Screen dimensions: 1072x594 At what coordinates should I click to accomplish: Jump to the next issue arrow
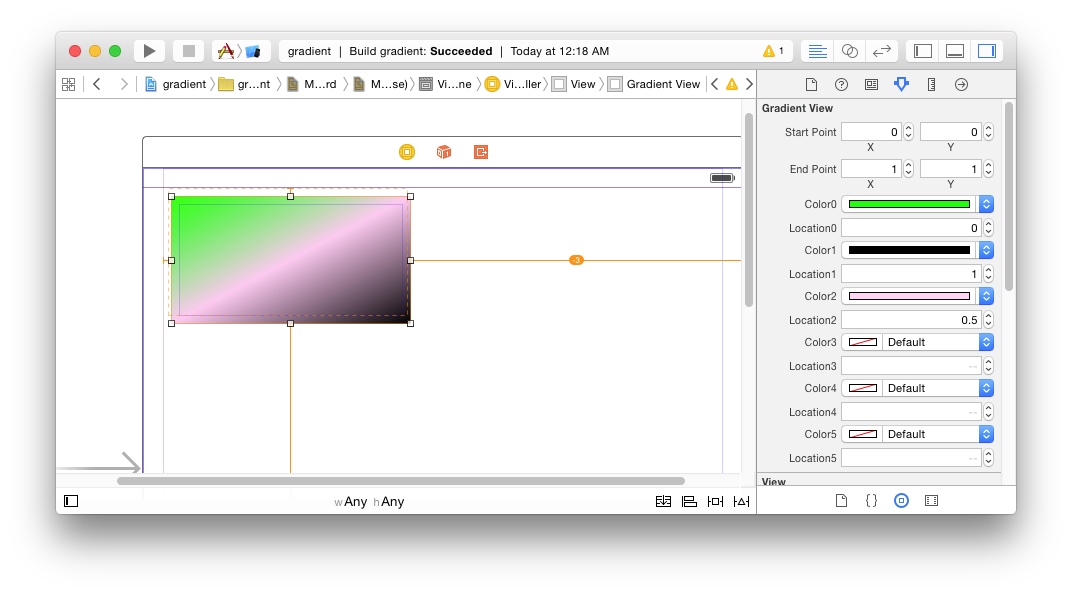tap(749, 84)
